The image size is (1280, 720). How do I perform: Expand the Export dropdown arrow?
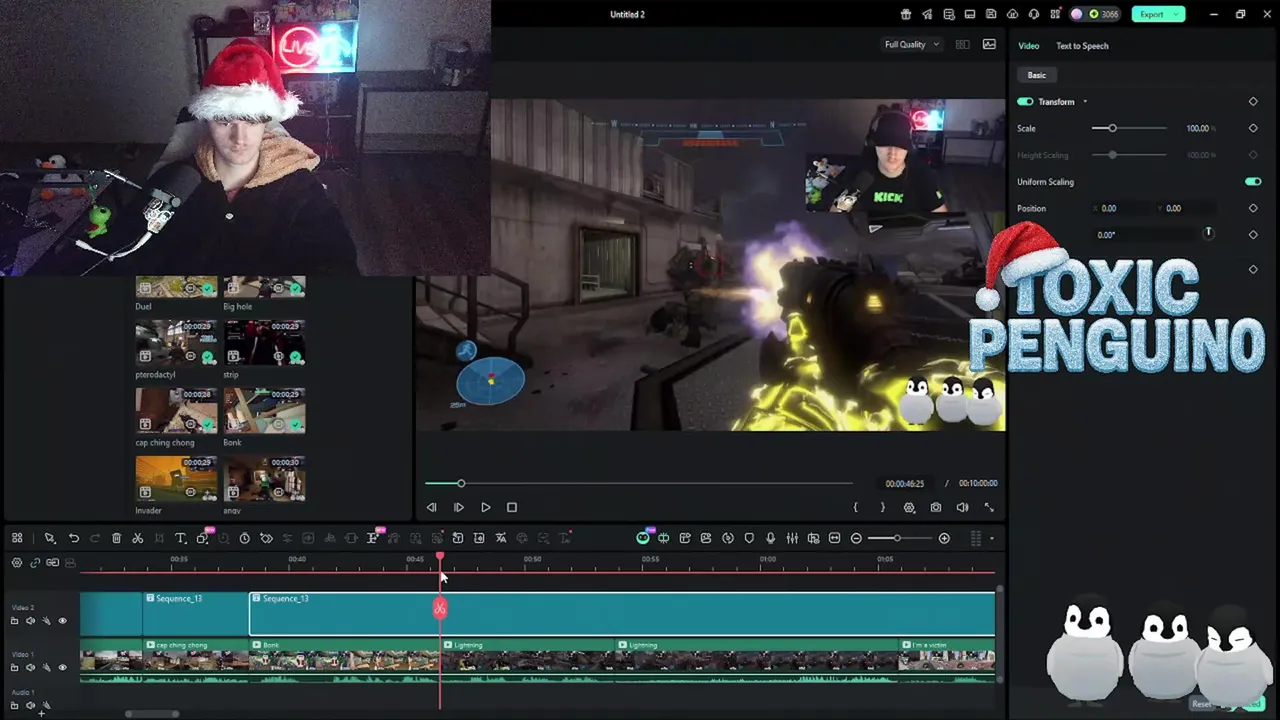1178,14
